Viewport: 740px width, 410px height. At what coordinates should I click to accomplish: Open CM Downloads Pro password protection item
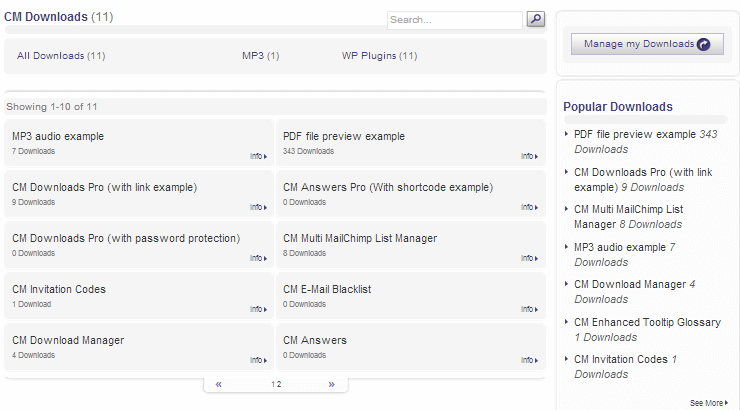tap(126, 238)
